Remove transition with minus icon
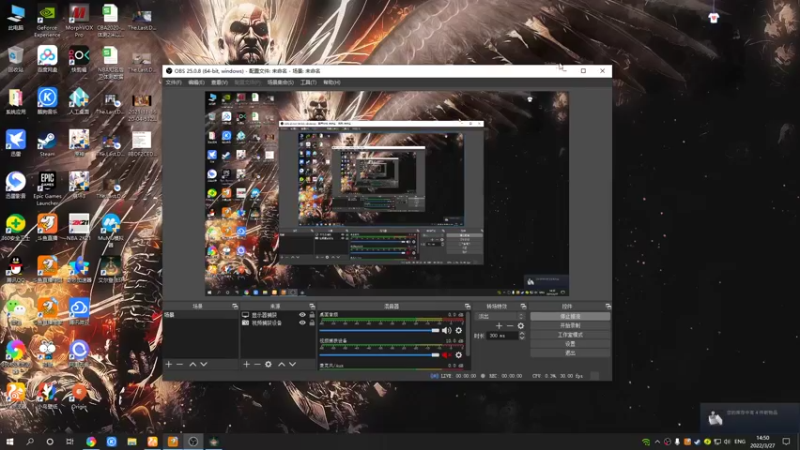Viewport: 800px width, 450px height. (x=510, y=326)
